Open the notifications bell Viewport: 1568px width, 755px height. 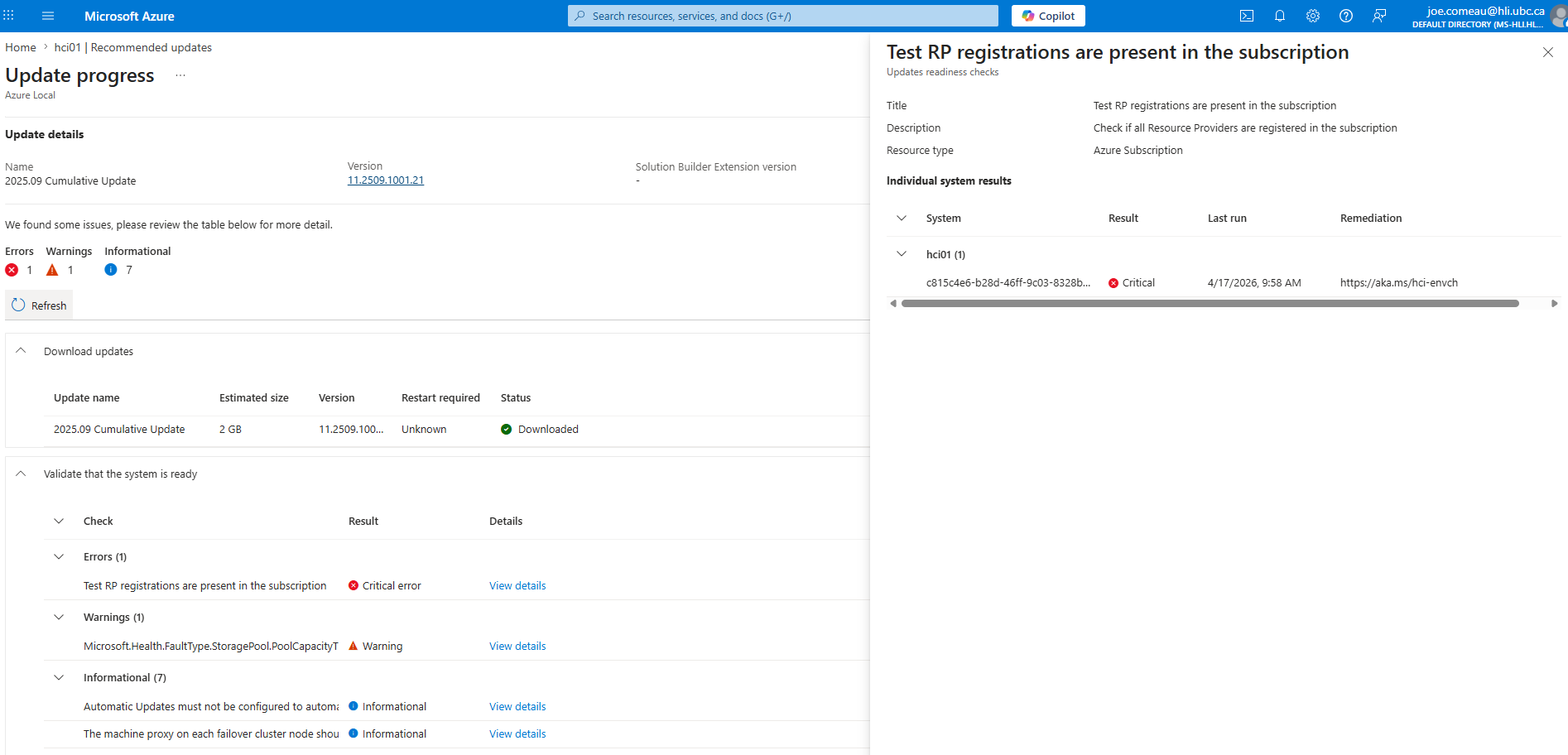tap(1280, 16)
